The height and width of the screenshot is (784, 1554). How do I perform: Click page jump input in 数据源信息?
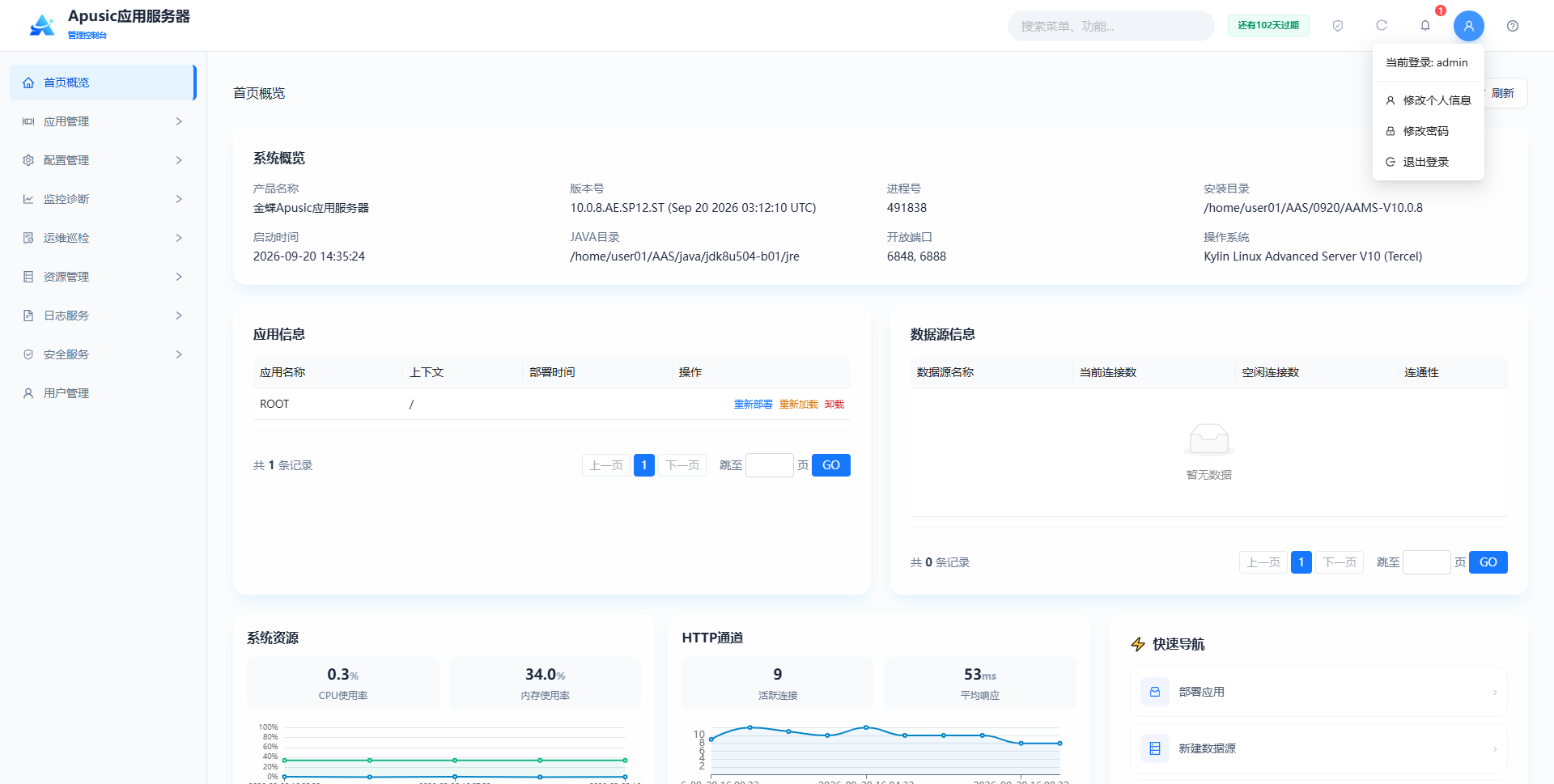coord(1427,562)
